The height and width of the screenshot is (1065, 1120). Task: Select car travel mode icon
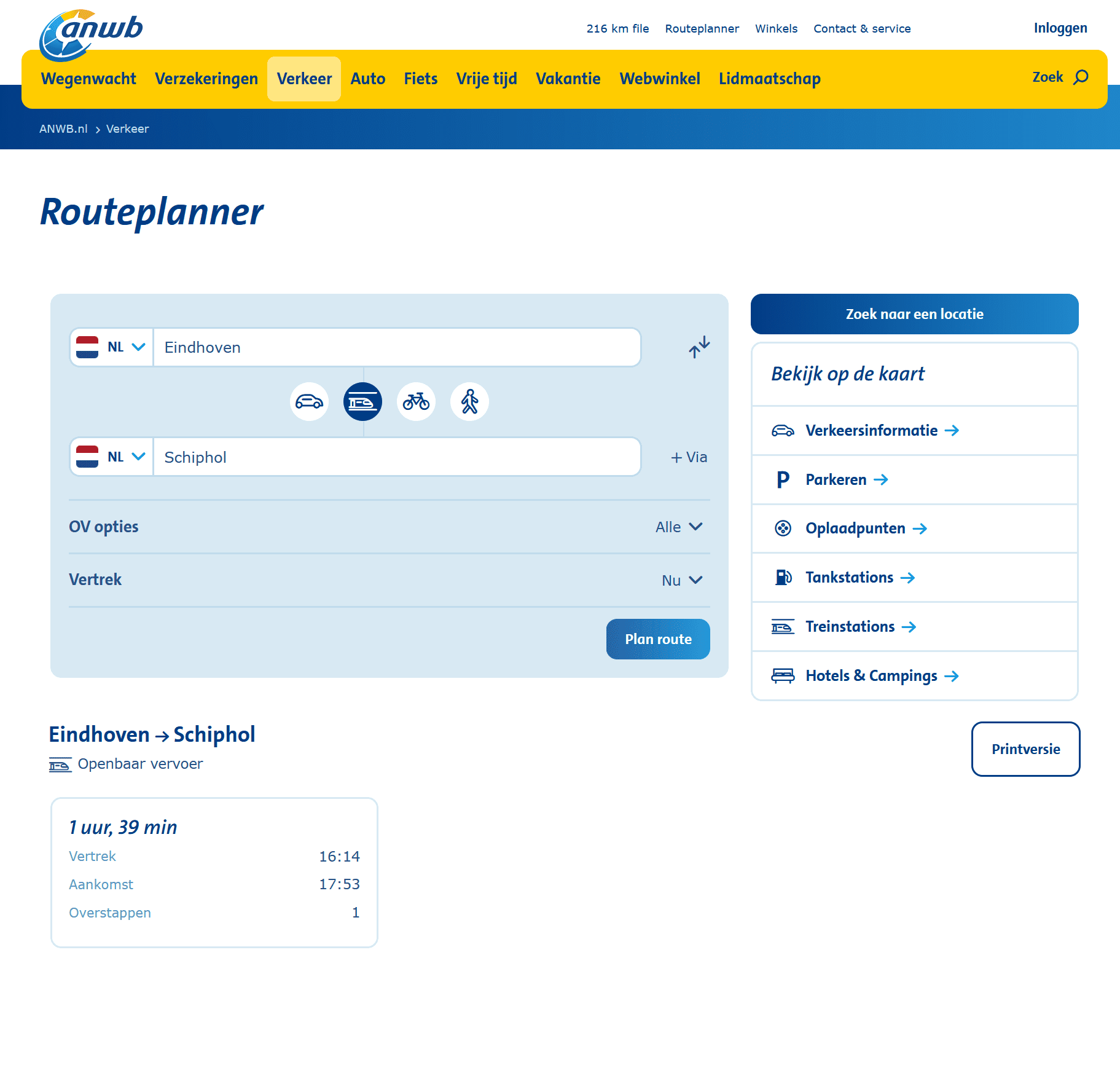[309, 402]
